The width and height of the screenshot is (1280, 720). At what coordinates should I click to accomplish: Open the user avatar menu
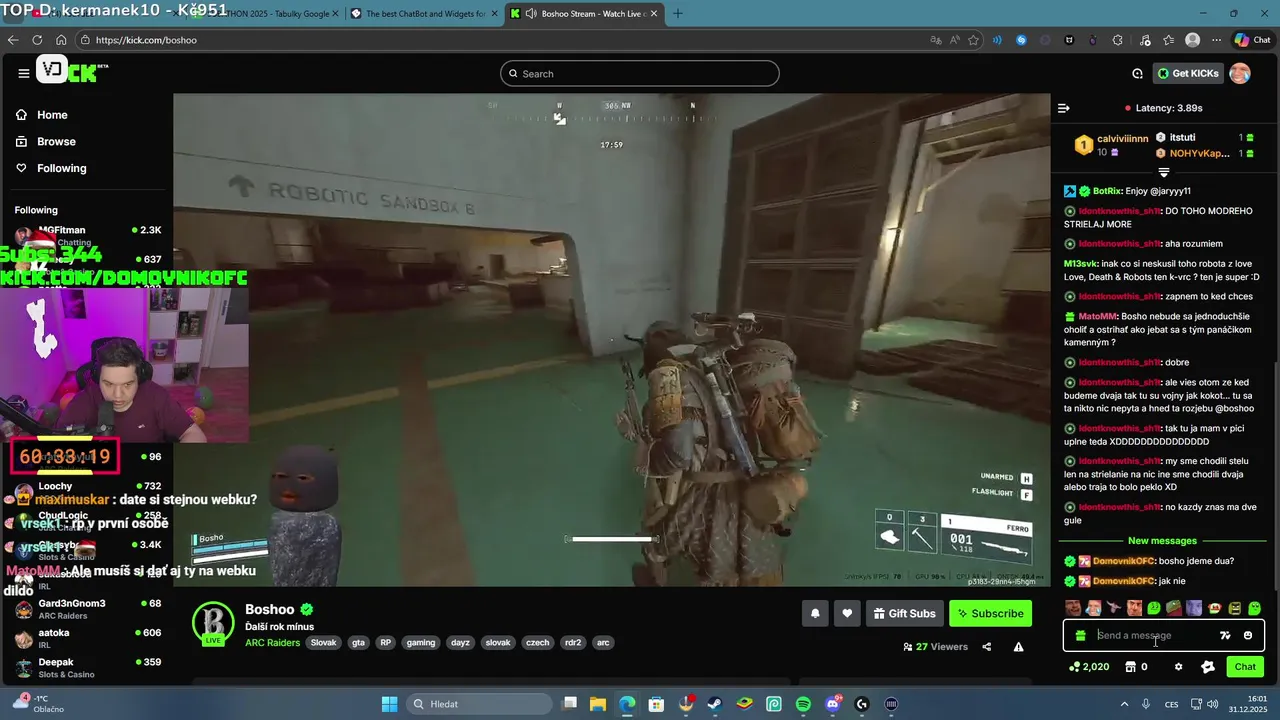click(x=1240, y=73)
